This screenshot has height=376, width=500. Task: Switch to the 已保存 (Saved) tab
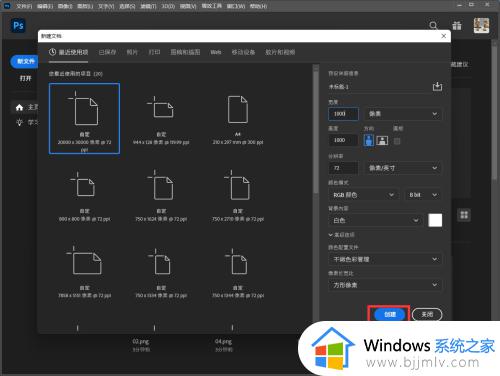[107, 52]
